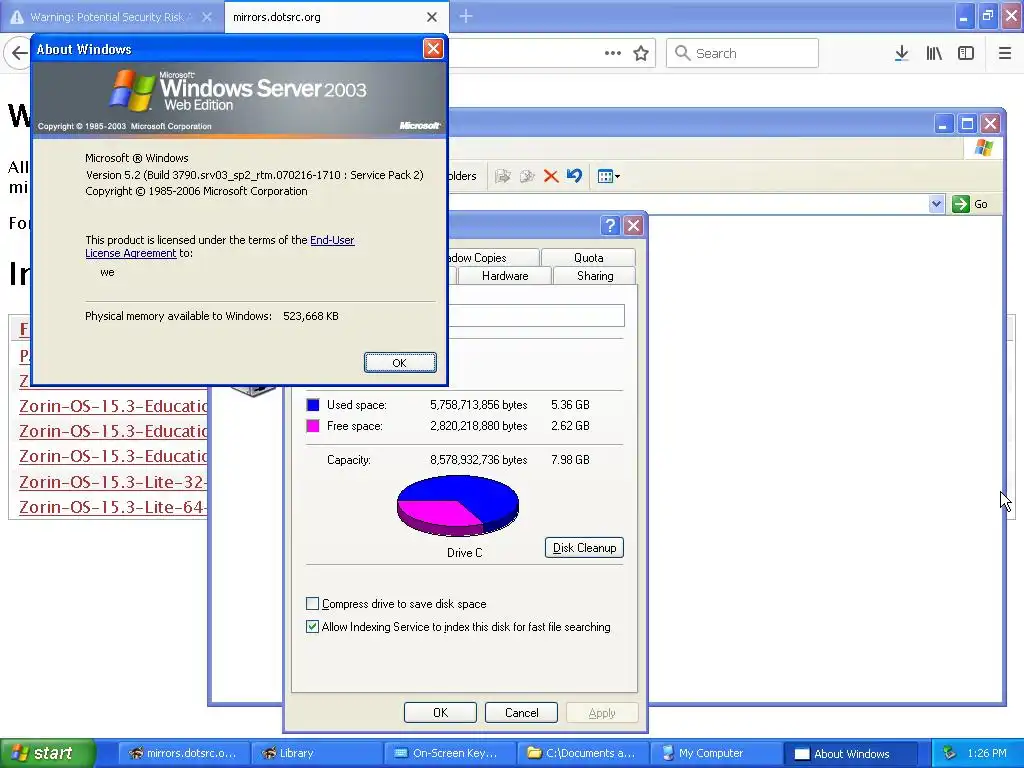1024x768 pixels.
Task: Click green Go button in Explorer
Action: click(970, 204)
